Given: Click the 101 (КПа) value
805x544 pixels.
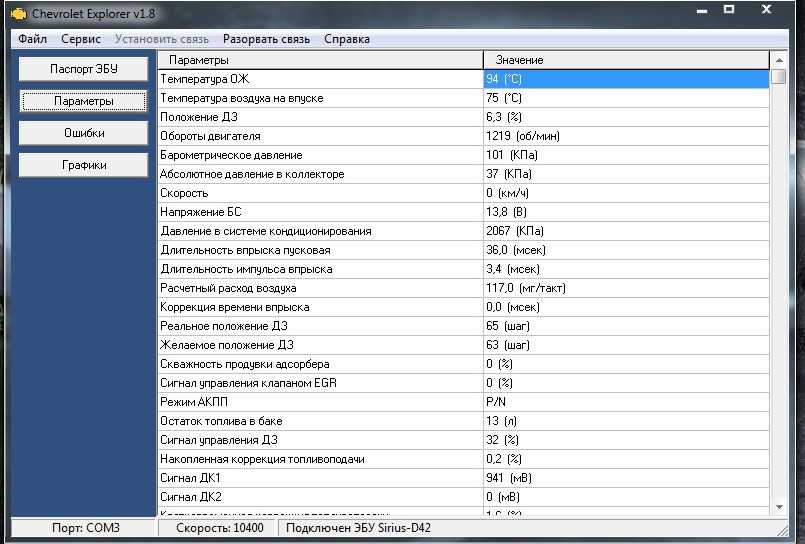Looking at the screenshot, I should click(512, 155).
